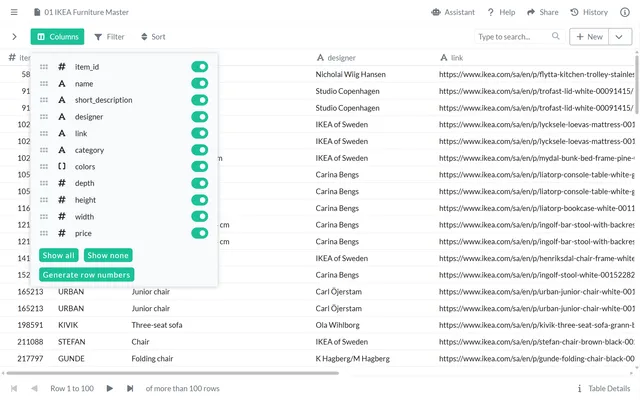This screenshot has width=640, height=400.
Task: Open the Filter menu
Action: [109, 36]
